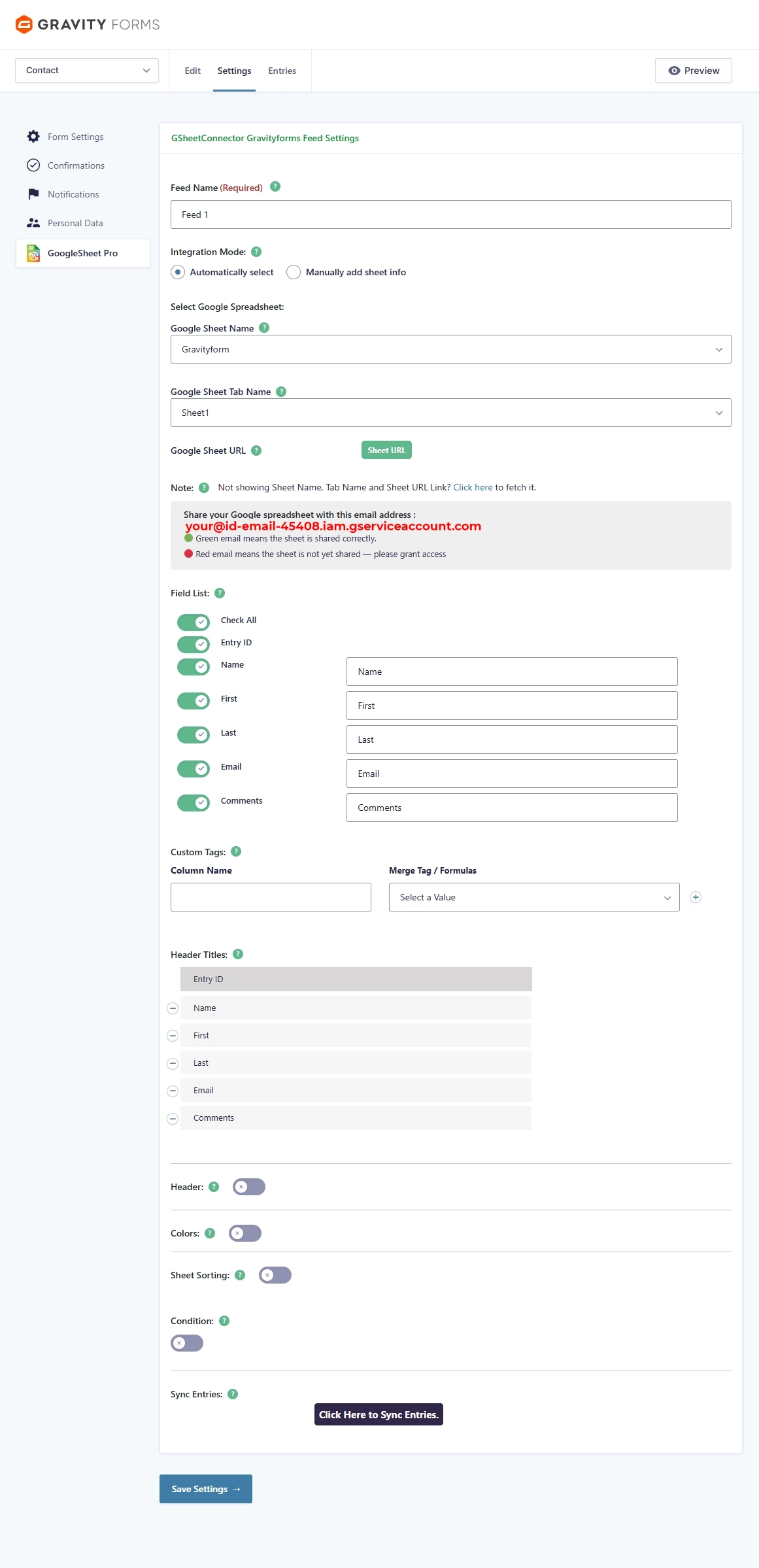The width and height of the screenshot is (759, 1568).
Task: Click the Feed Name input field
Action: (451, 214)
